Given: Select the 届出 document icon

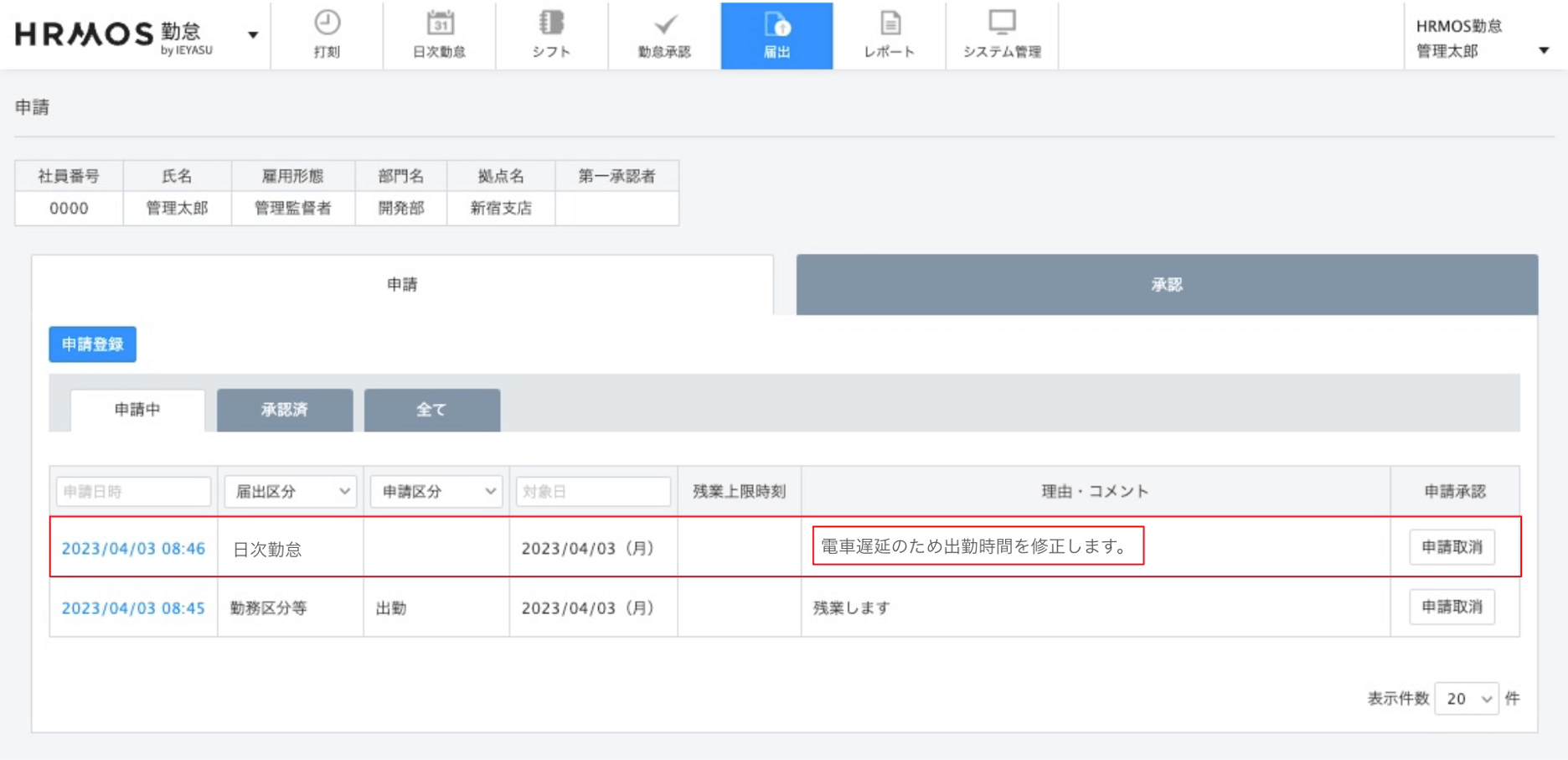Looking at the screenshot, I should pos(776,25).
